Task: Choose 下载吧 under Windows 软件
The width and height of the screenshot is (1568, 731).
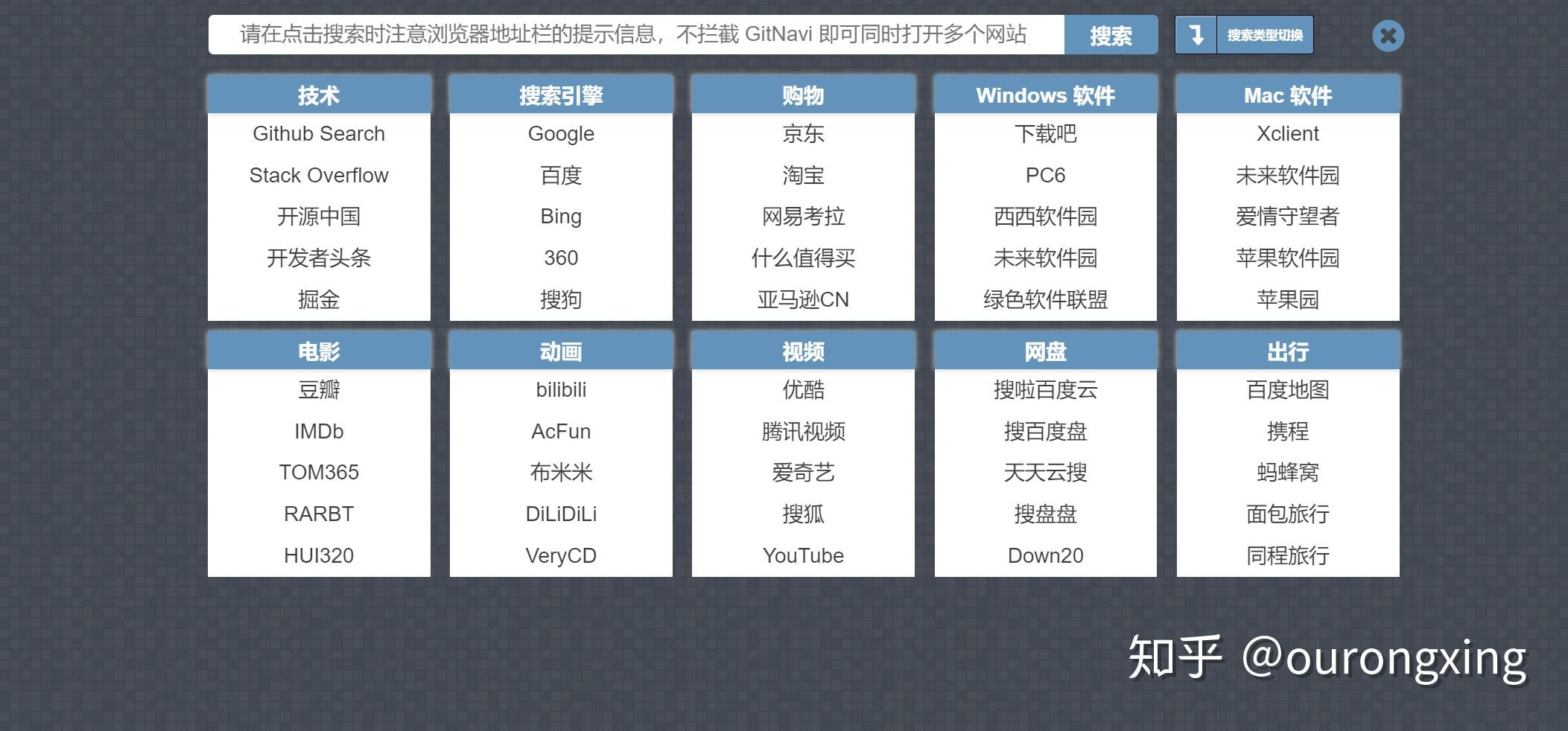Action: pos(1046,134)
